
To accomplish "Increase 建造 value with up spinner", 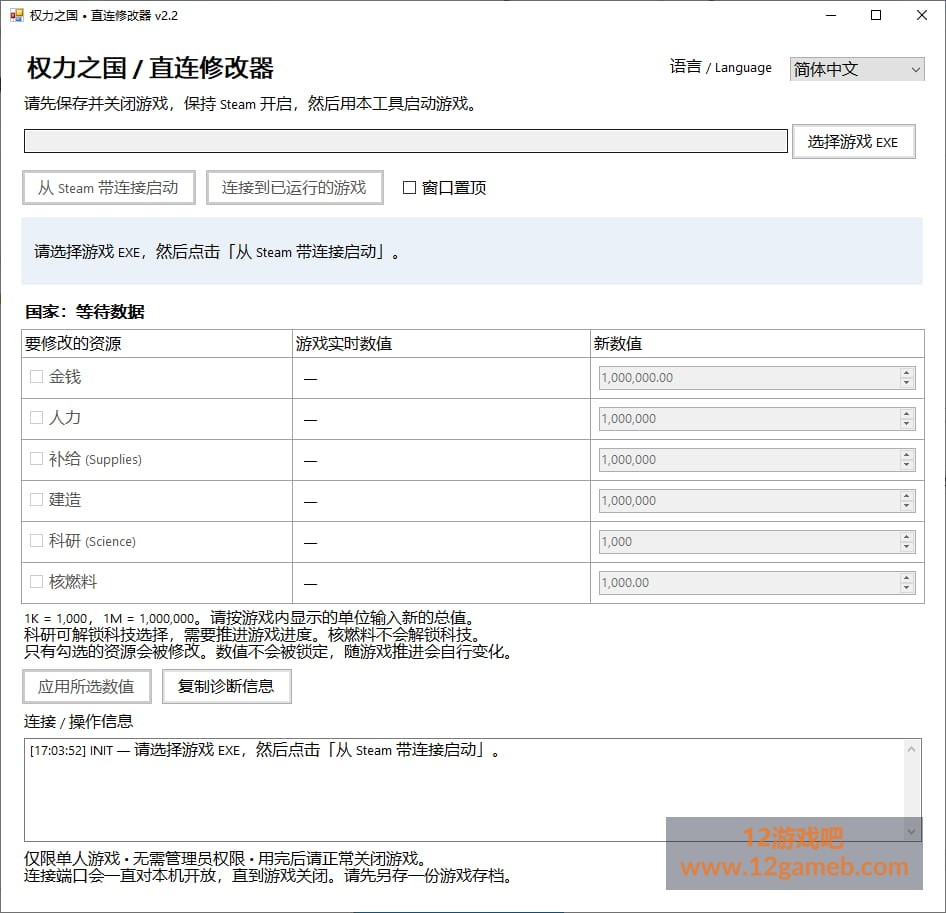I will (906, 496).
